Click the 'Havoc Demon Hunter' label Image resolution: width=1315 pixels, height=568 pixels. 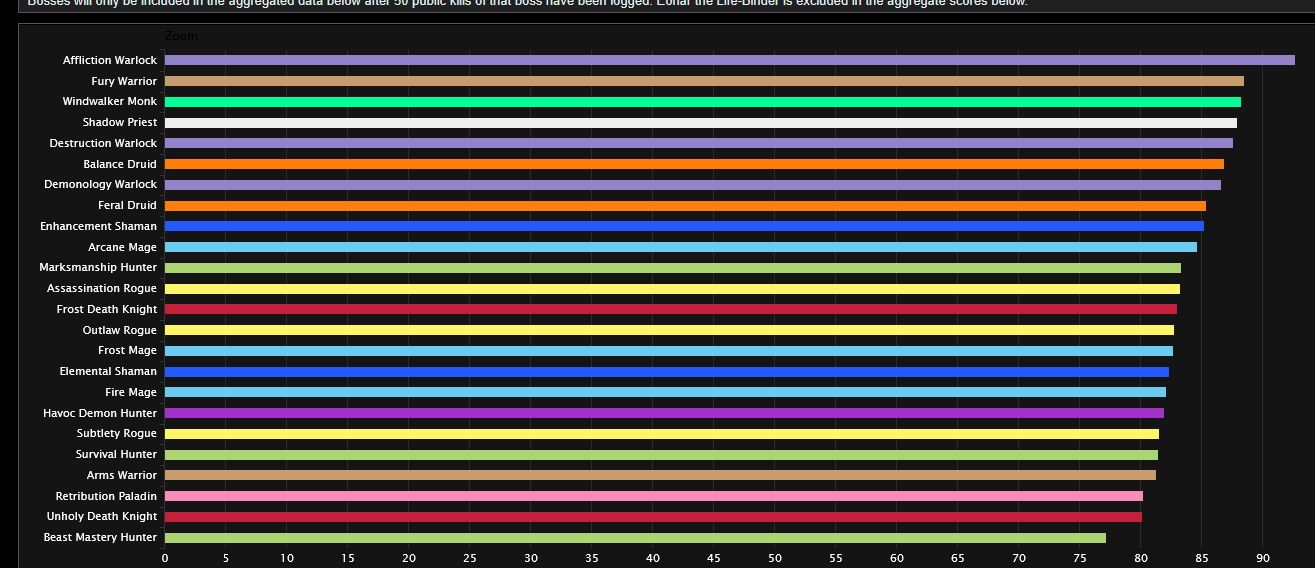(x=100, y=413)
